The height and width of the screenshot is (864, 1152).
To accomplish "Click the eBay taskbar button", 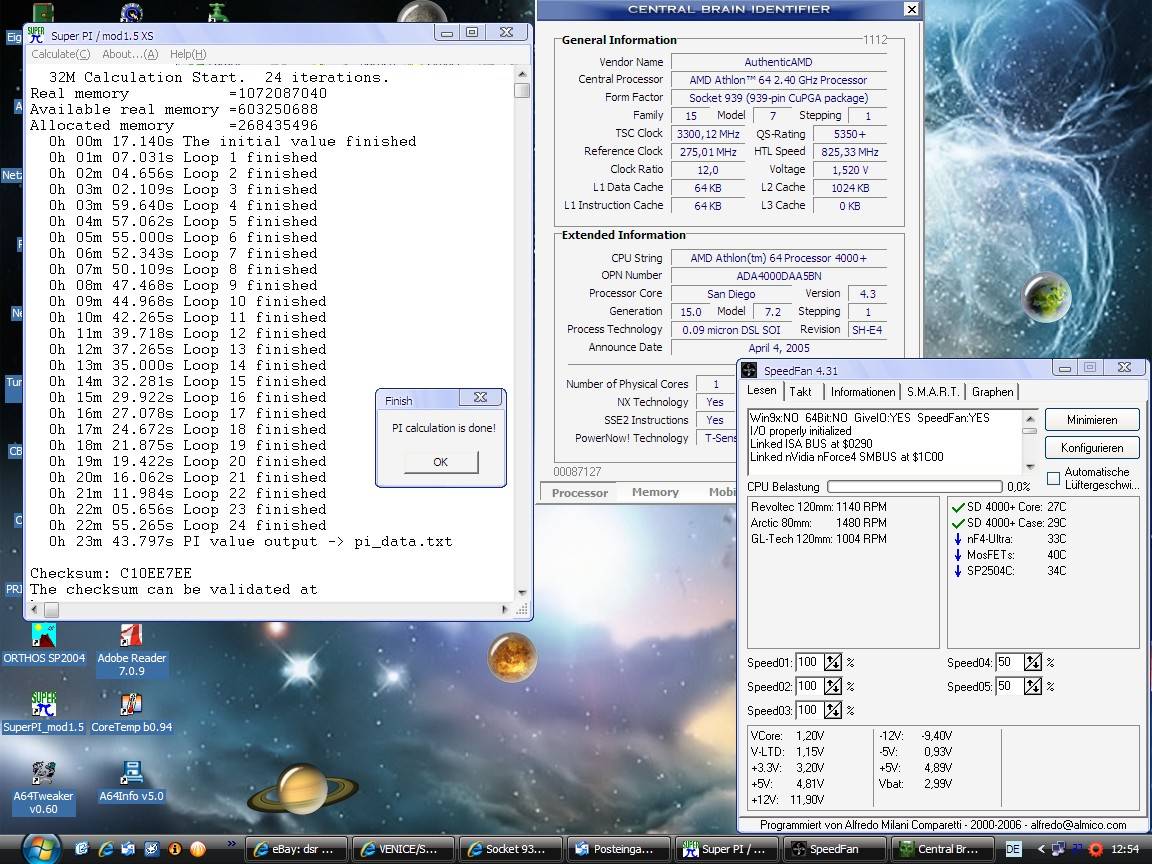I will coord(295,849).
